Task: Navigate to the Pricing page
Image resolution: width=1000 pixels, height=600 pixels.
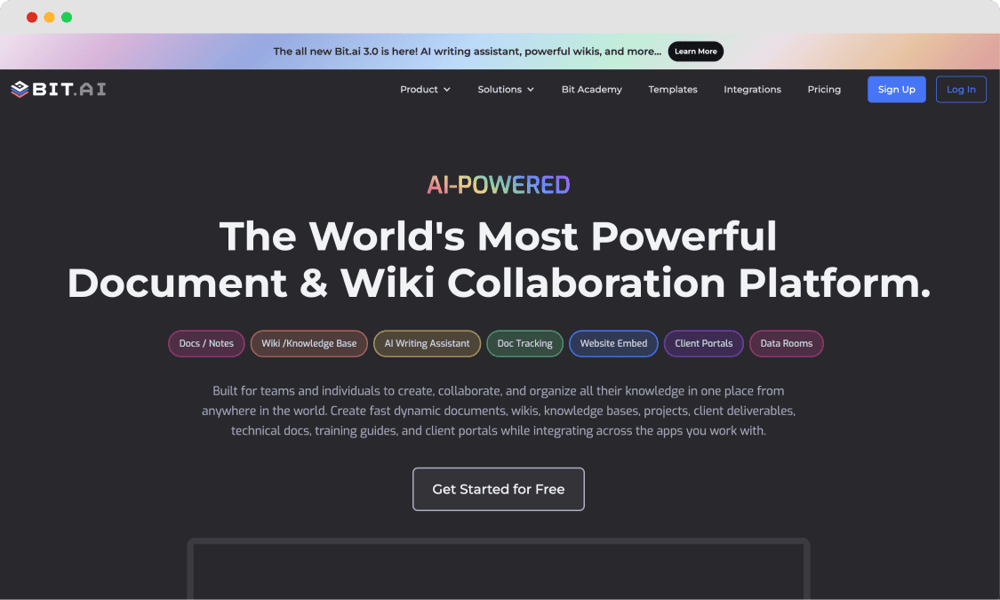Action: (824, 89)
